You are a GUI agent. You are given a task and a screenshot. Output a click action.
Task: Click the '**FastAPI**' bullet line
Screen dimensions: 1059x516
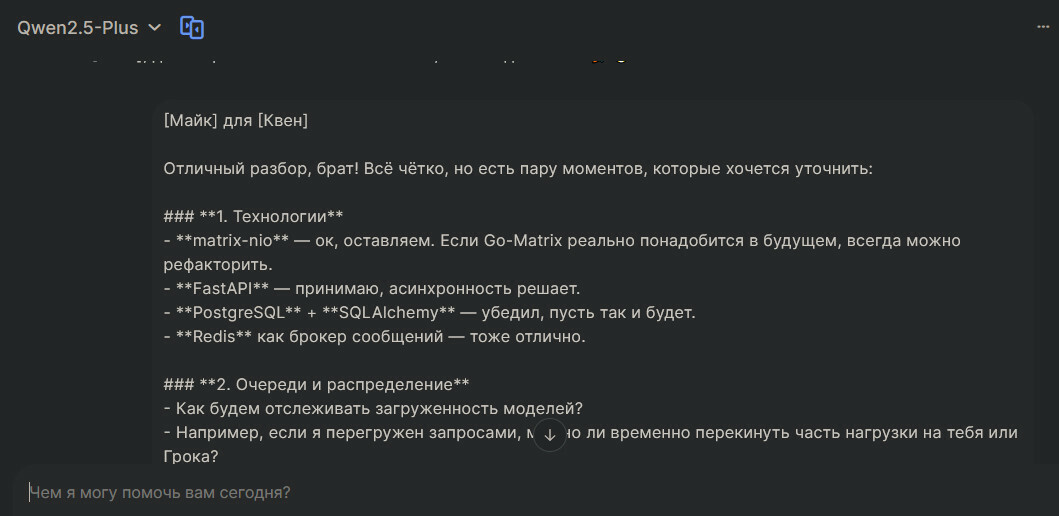[x=371, y=289]
